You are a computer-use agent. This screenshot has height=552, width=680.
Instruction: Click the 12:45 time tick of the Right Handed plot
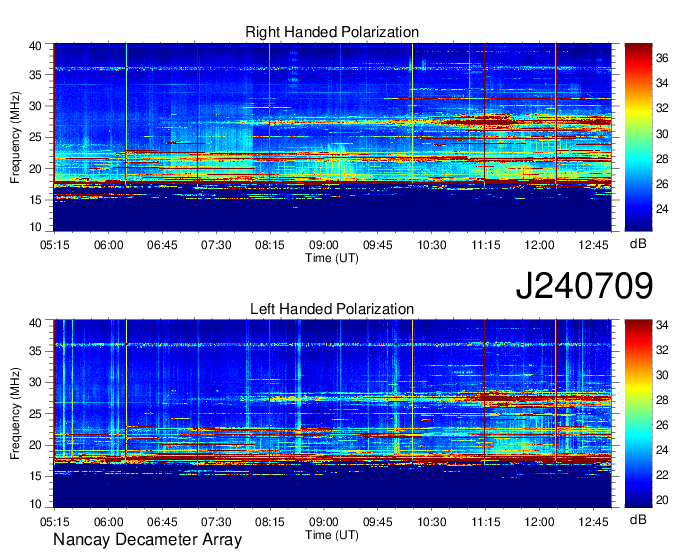coord(593,245)
